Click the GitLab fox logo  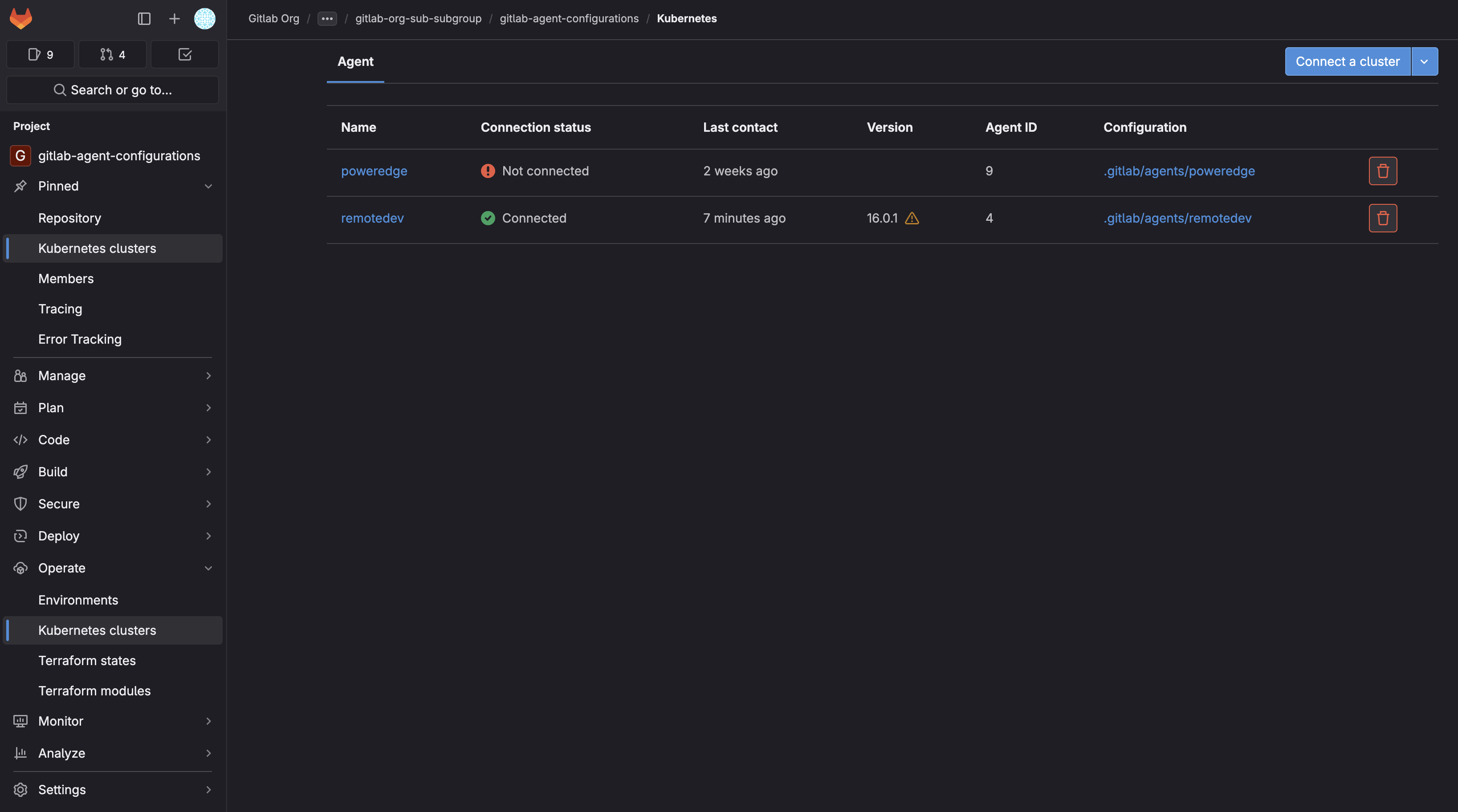tap(21, 19)
